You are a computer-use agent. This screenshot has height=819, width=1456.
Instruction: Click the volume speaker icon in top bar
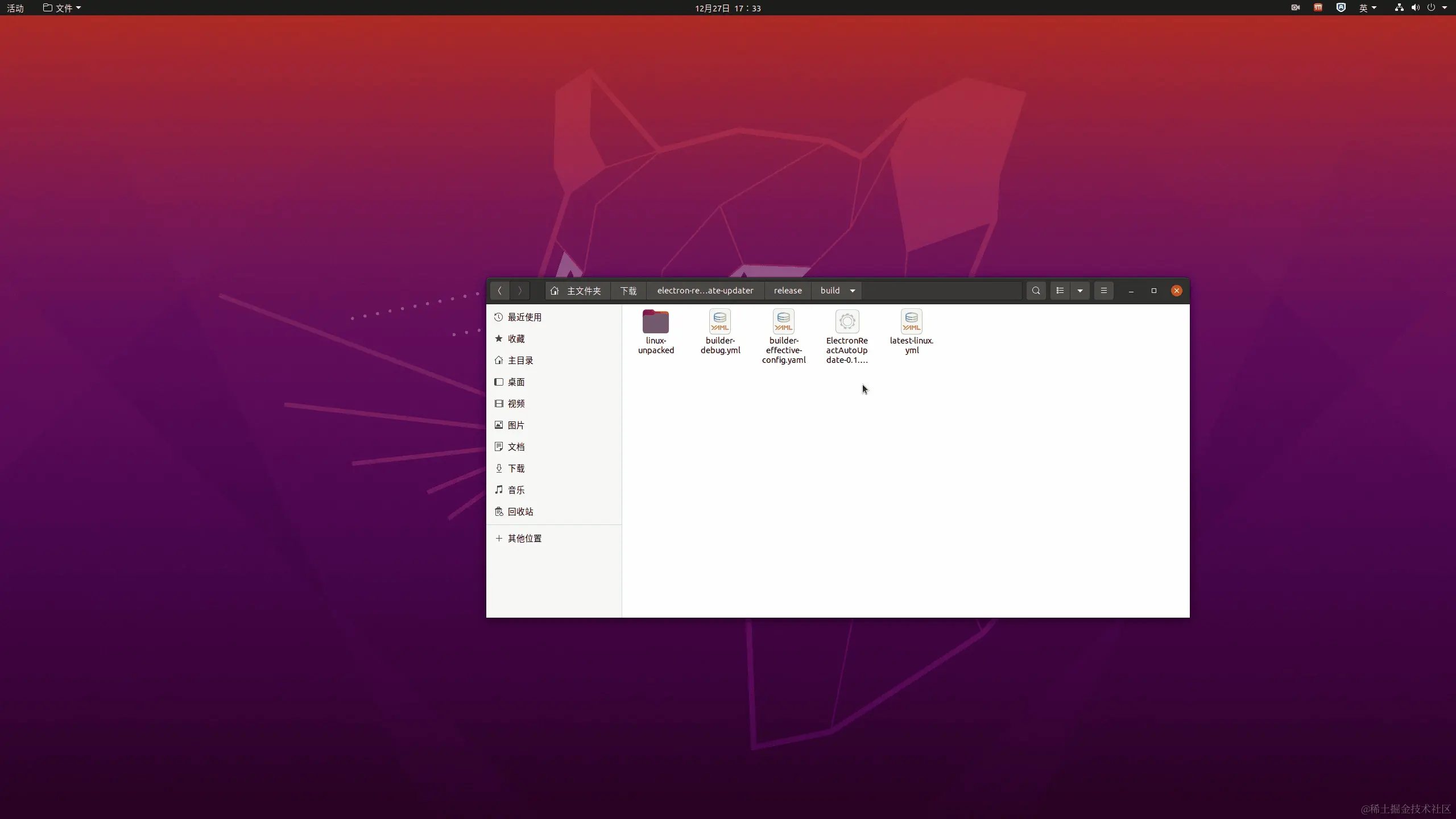tap(1415, 8)
